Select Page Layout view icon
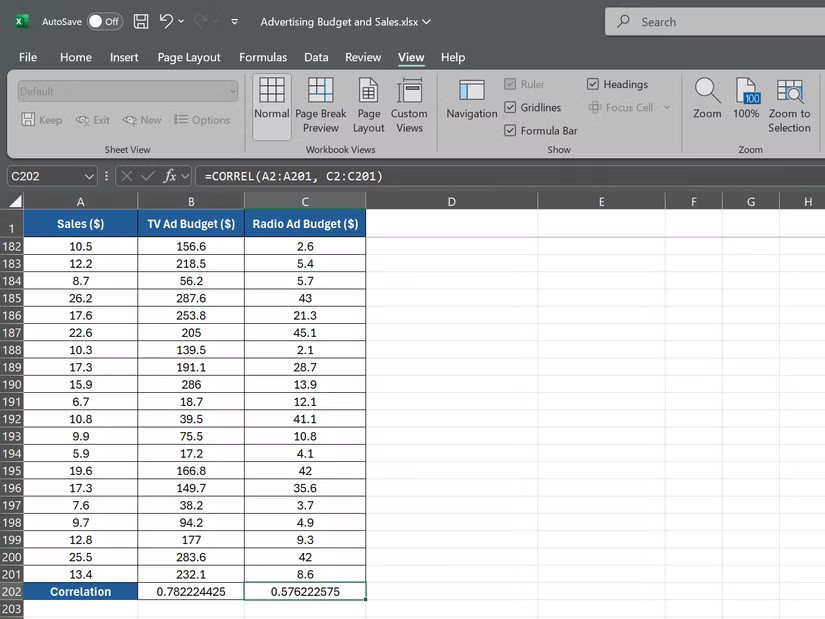 click(x=368, y=104)
